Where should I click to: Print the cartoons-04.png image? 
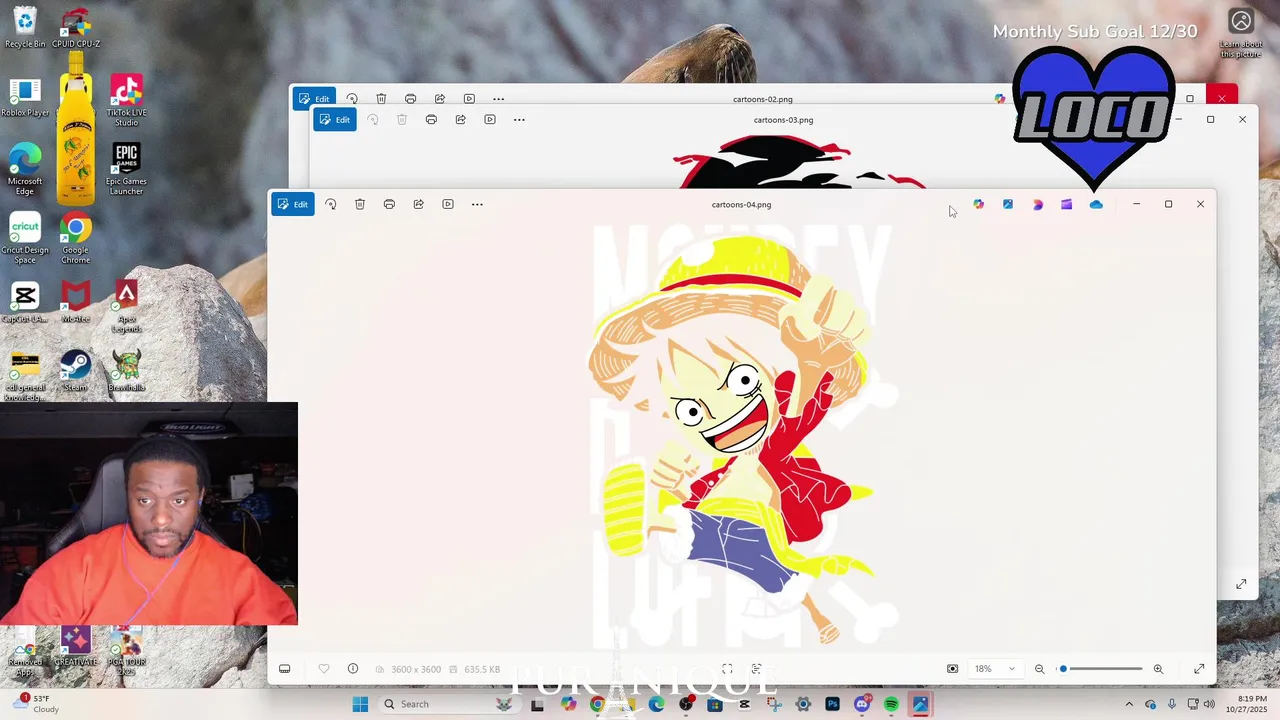[389, 204]
